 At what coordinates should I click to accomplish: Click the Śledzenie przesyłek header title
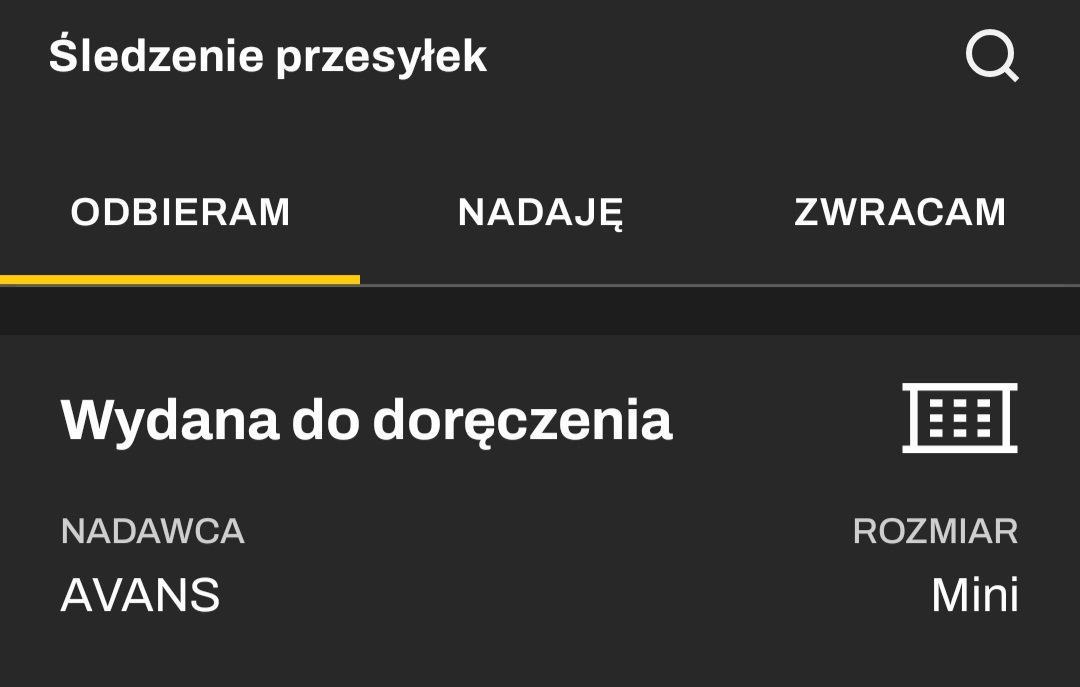click(x=267, y=56)
